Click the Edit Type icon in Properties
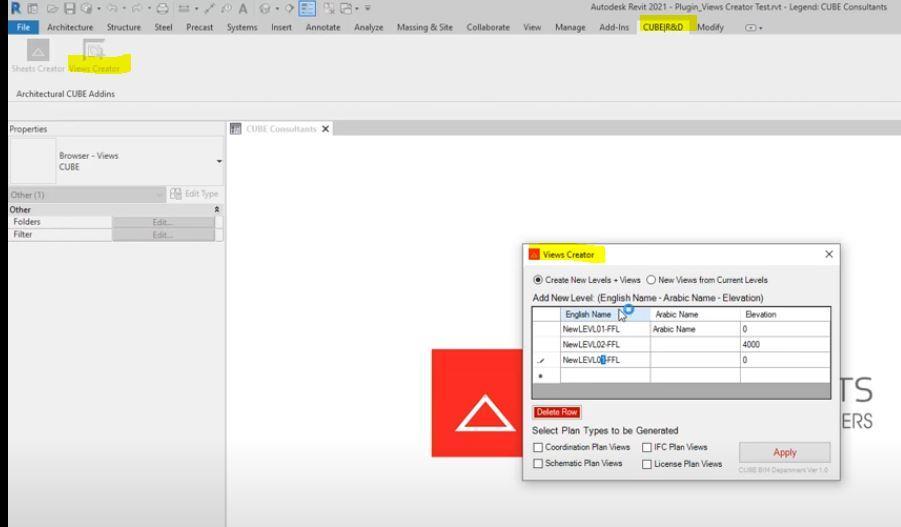901x527 pixels. pos(176,194)
